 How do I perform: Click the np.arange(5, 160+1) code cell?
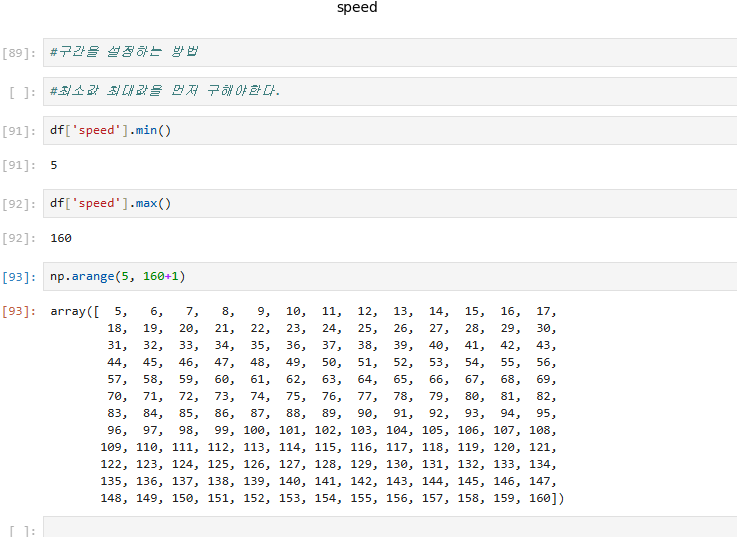[390, 276]
